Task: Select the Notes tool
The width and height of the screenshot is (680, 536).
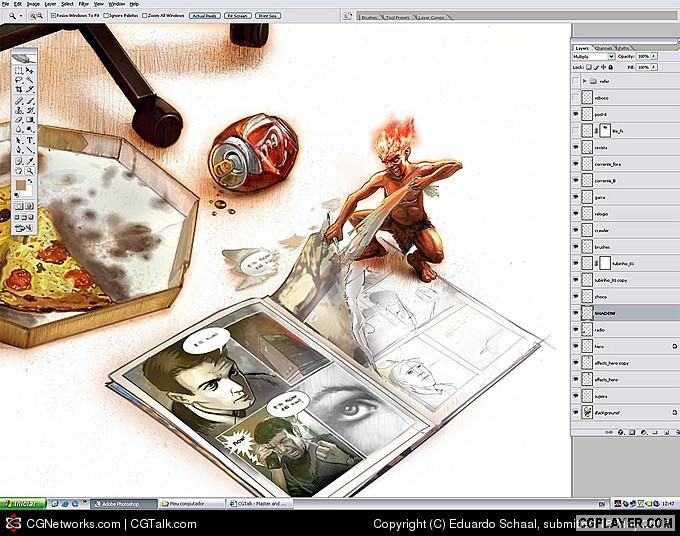Action: coord(19,161)
